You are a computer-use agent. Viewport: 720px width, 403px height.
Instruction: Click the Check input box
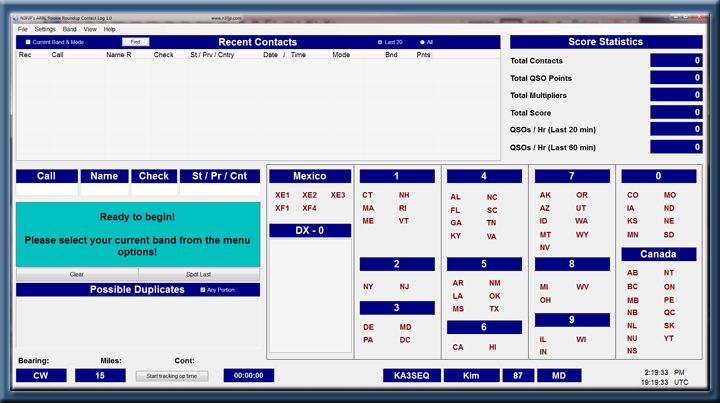(x=154, y=190)
